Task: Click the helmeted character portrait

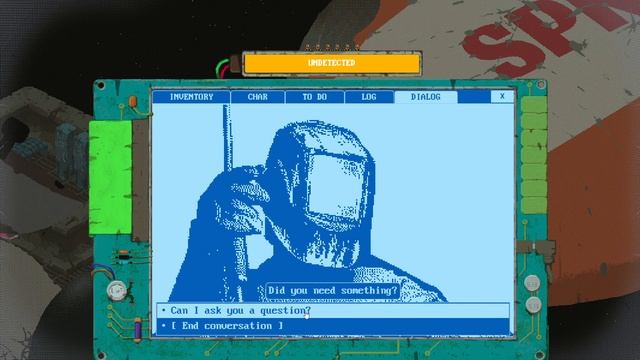Action: (308, 211)
